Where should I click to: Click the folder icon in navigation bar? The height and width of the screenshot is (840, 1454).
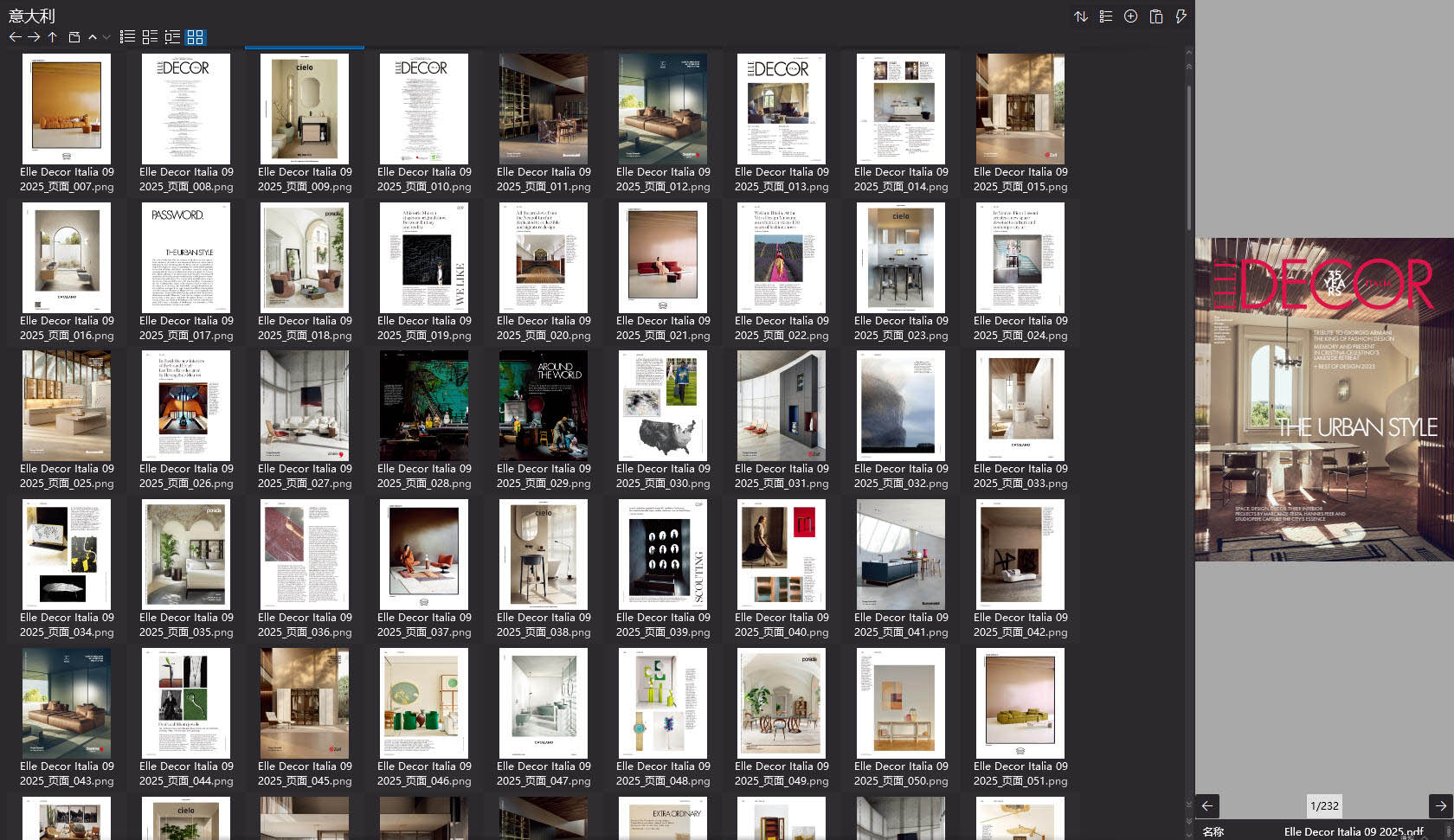(74, 37)
